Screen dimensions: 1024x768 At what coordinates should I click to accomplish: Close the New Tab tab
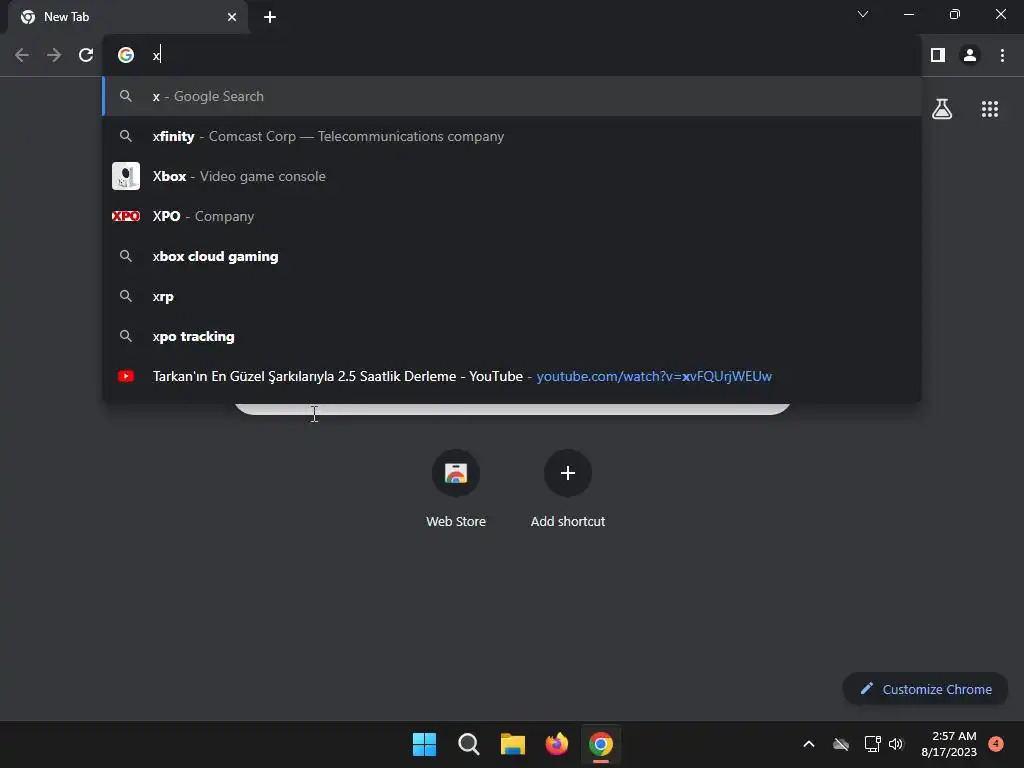[x=232, y=17]
